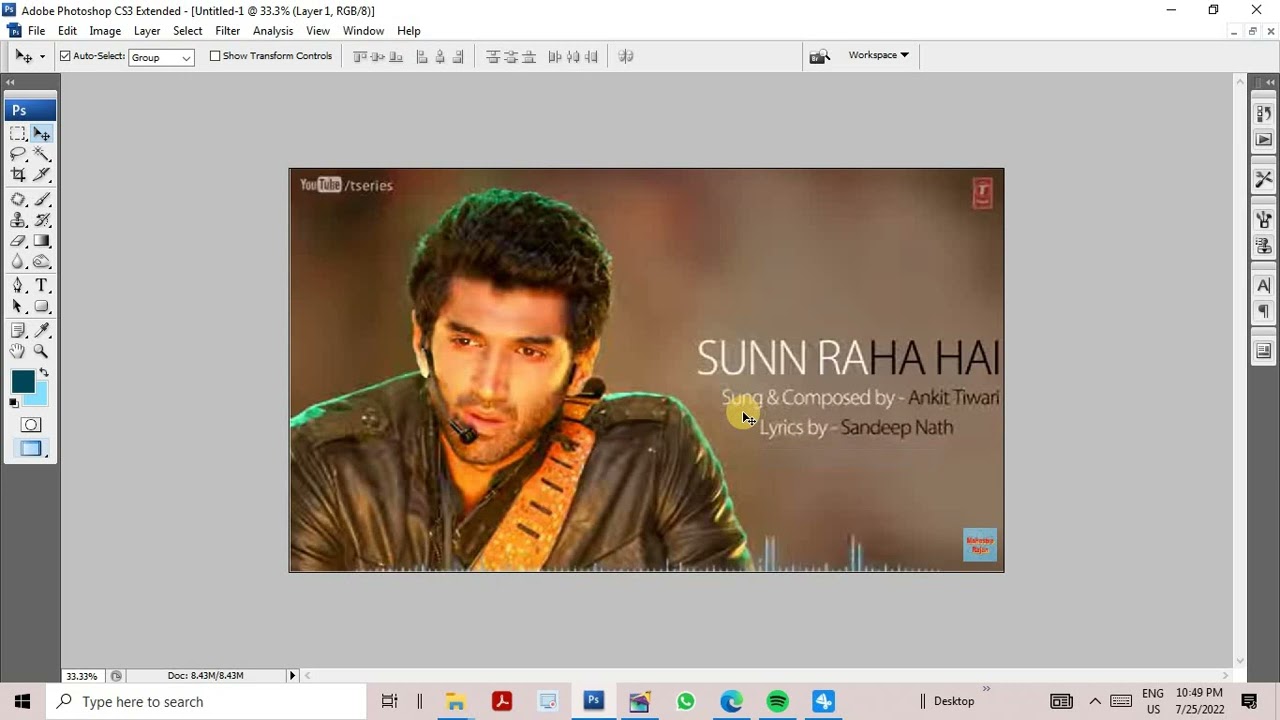
Task: Toggle Quick Mask mode
Action: [x=31, y=425]
